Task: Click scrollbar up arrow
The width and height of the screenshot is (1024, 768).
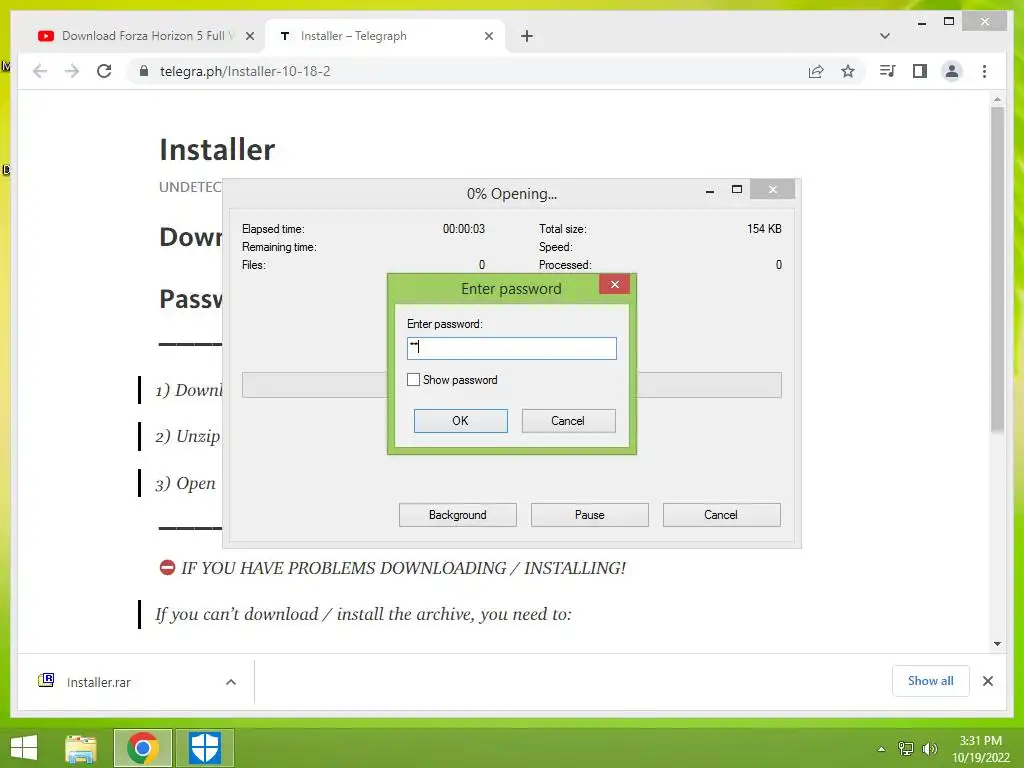Action: click(997, 99)
